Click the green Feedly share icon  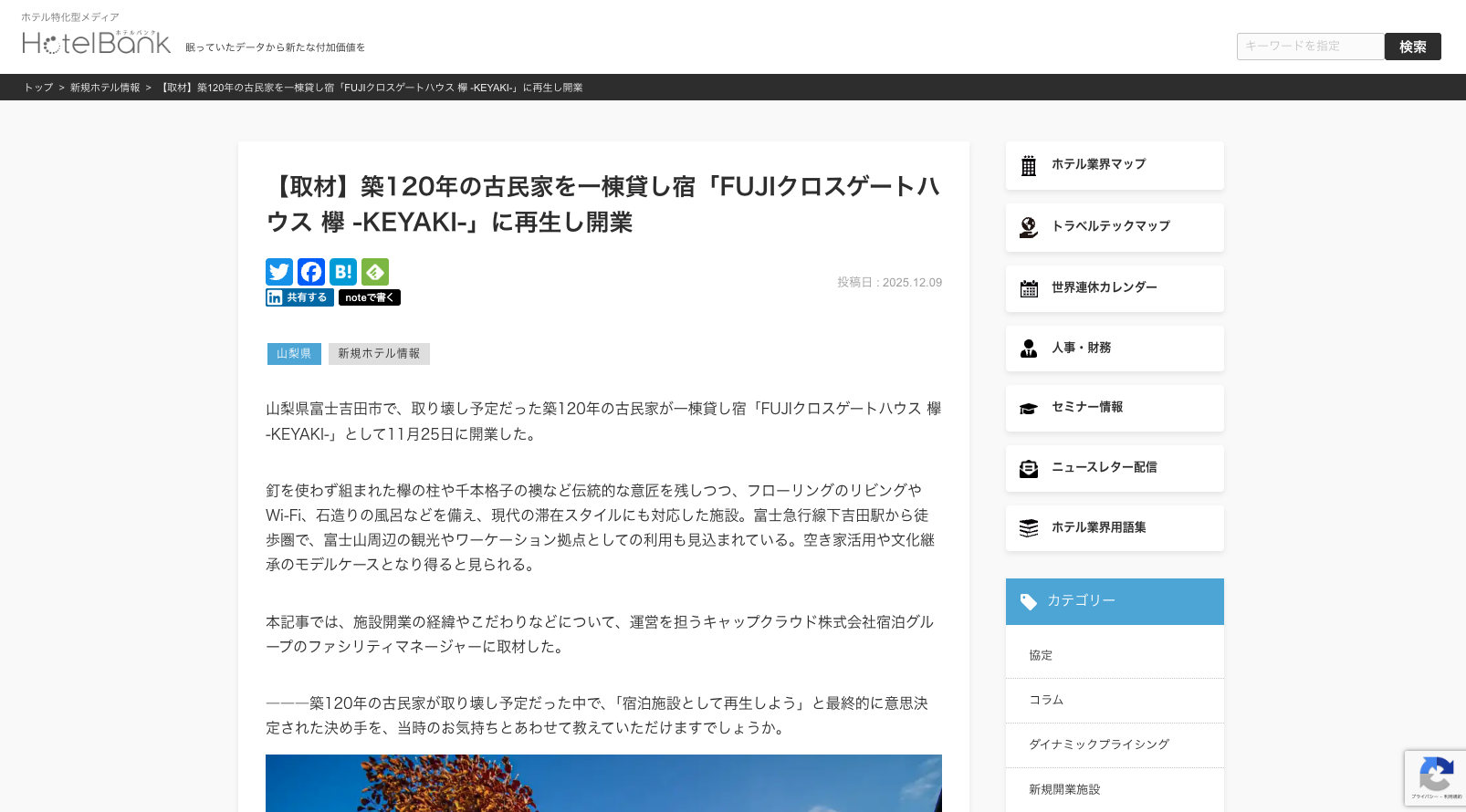(x=375, y=272)
